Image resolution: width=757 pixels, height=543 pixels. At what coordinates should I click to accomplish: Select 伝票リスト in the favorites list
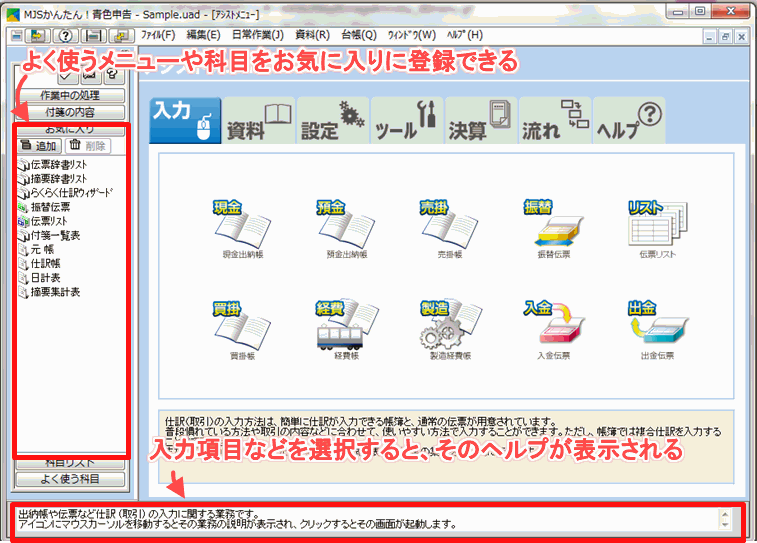tap(42, 222)
